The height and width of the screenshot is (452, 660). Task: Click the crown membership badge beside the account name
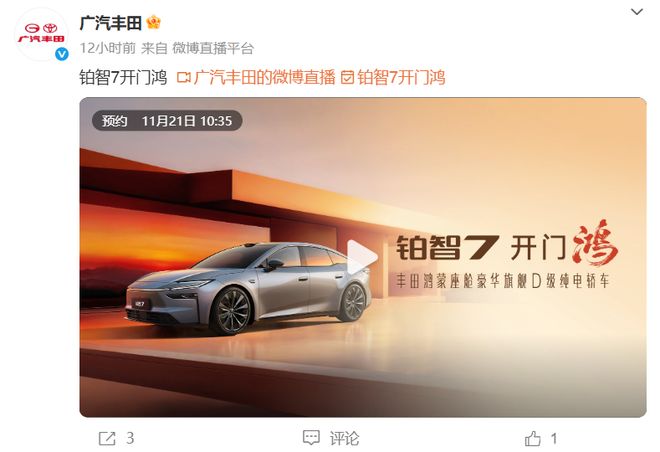point(154,22)
